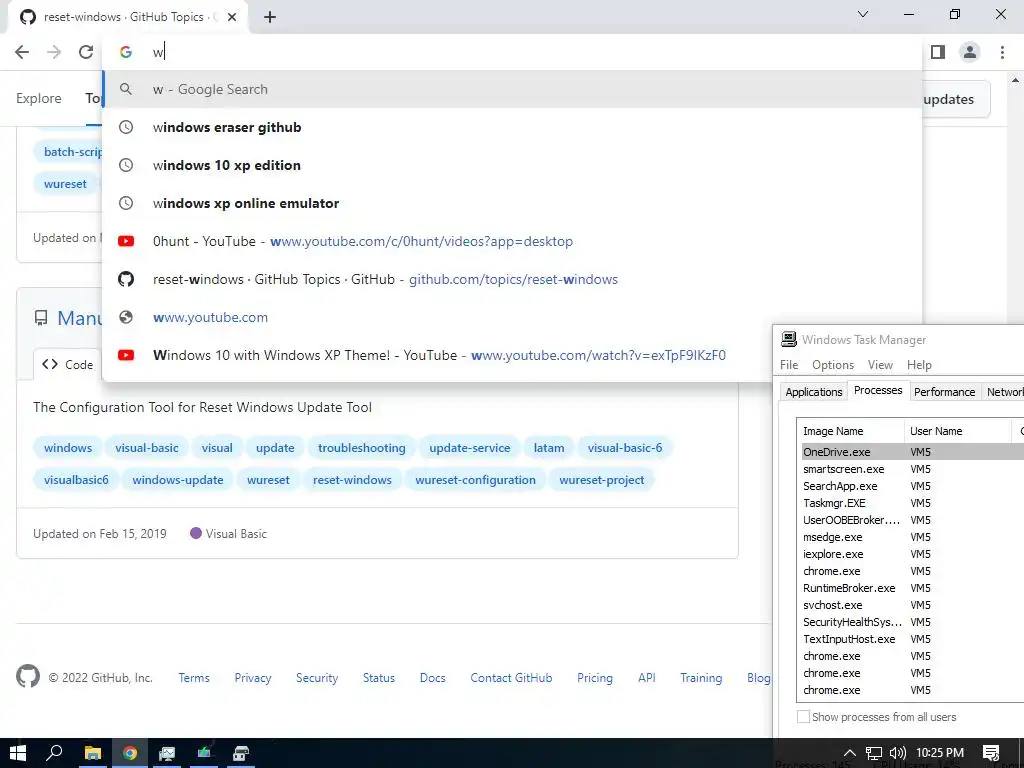Click the 'windows-update' topic tag

(178, 480)
